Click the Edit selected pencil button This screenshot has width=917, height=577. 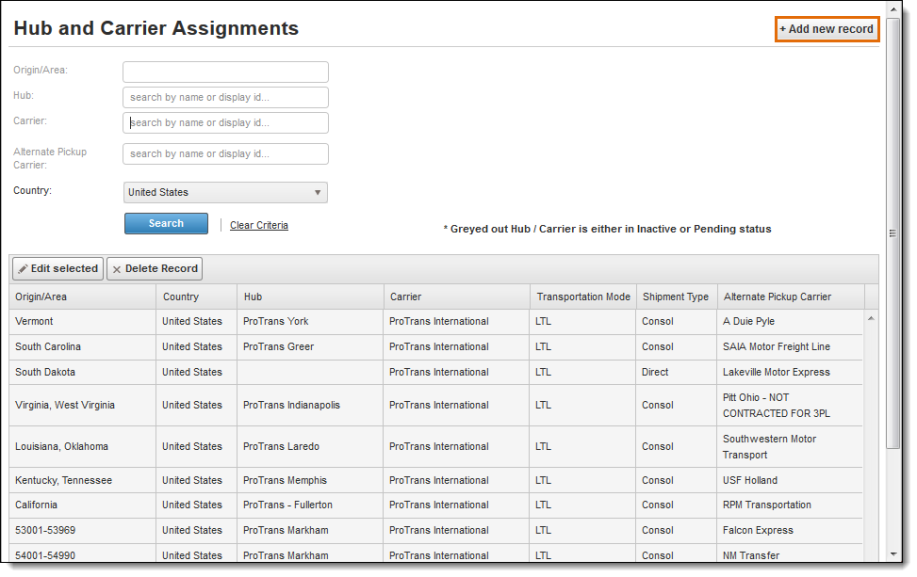pyautogui.click(x=58, y=269)
